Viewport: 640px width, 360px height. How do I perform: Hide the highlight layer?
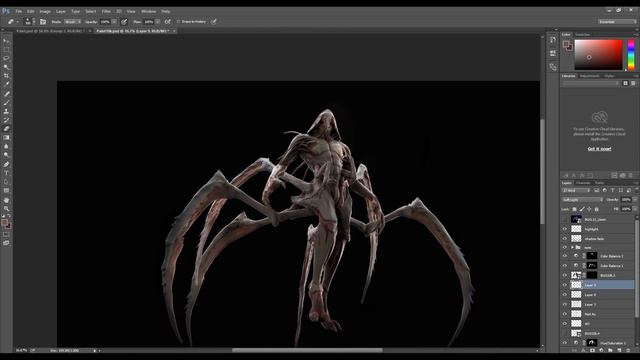tap(565, 229)
